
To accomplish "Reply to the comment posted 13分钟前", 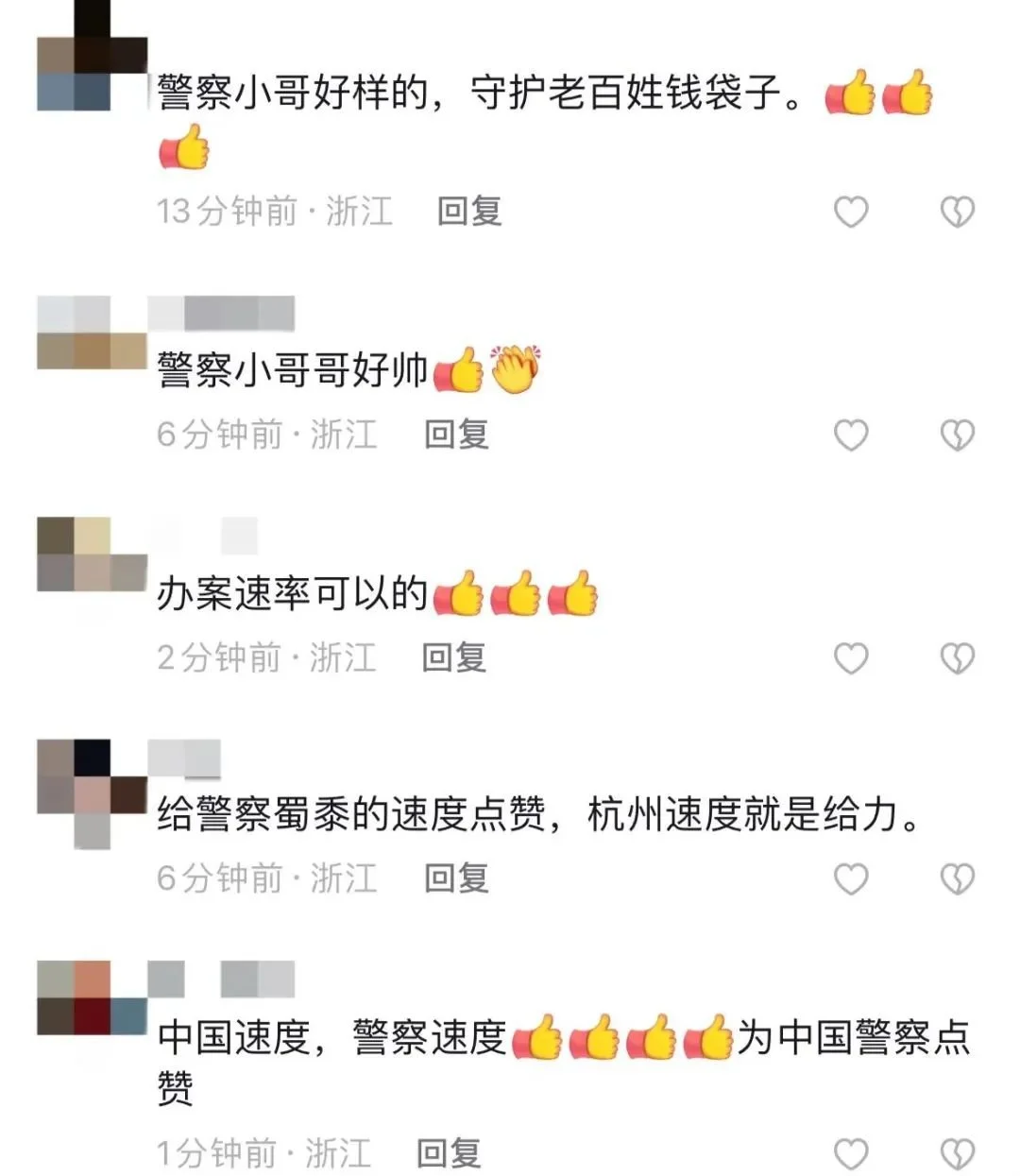I will pyautogui.click(x=469, y=211).
